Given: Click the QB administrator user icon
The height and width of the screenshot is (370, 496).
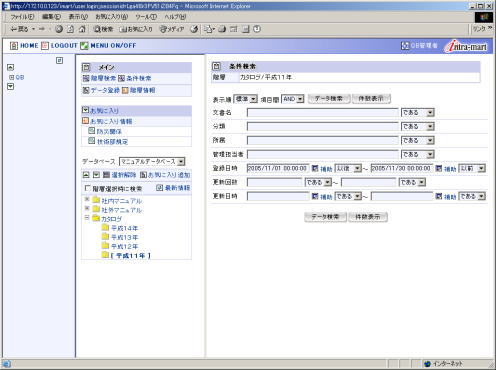Looking at the screenshot, I should coord(405,46).
